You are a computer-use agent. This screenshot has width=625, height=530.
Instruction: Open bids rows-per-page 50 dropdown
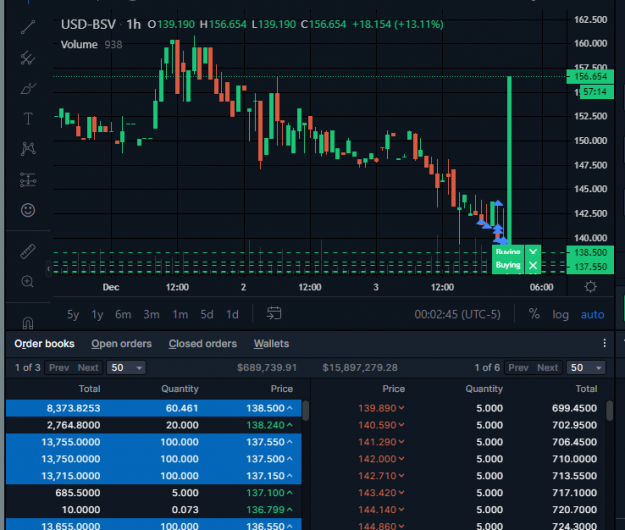126,367
